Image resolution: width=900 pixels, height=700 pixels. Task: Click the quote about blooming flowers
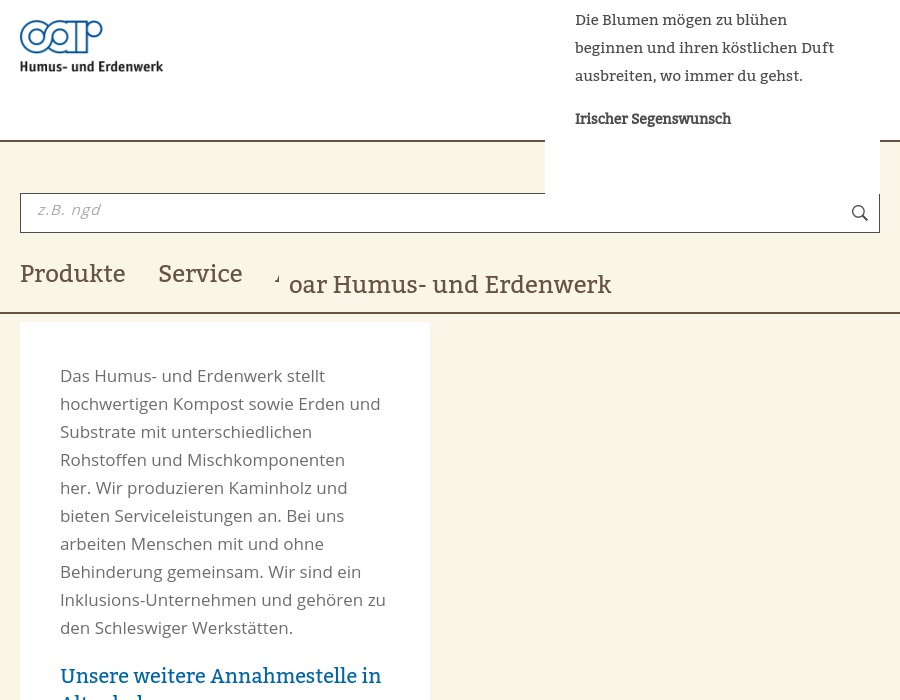704,48
